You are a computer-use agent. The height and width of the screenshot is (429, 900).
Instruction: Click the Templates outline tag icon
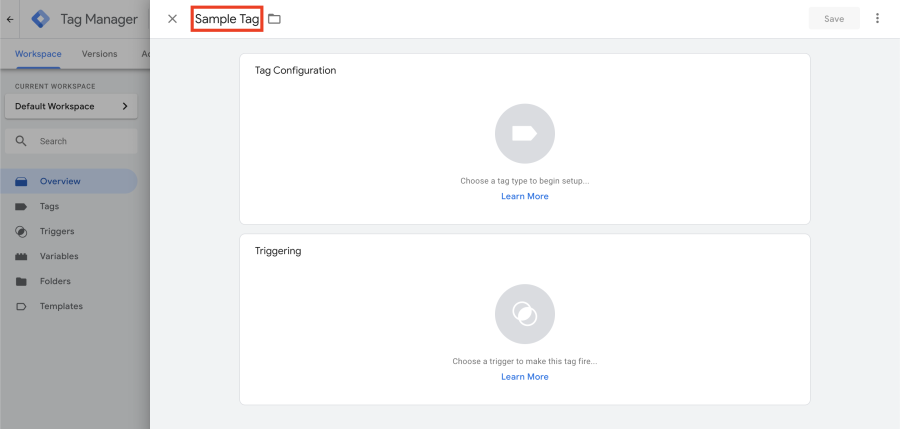click(x=21, y=306)
